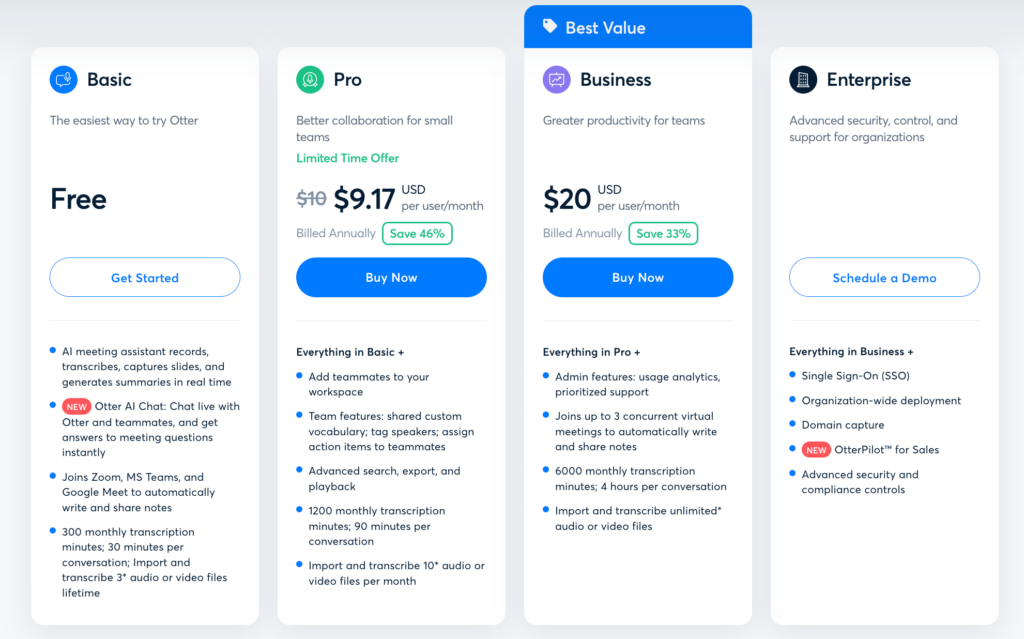
Task: Click the Everything in Pro + heading
Action: point(591,352)
